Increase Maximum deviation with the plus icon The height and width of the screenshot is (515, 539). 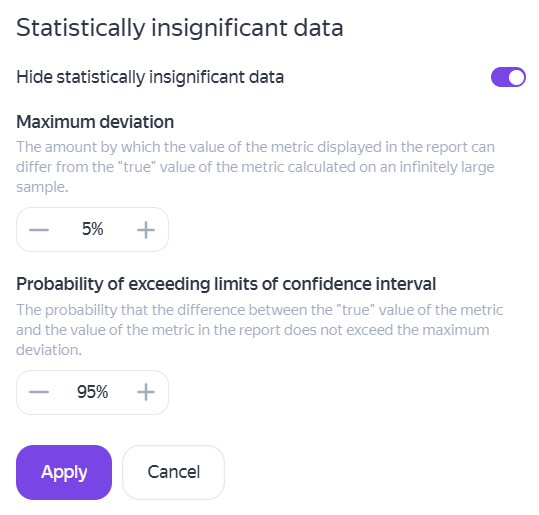tap(146, 230)
